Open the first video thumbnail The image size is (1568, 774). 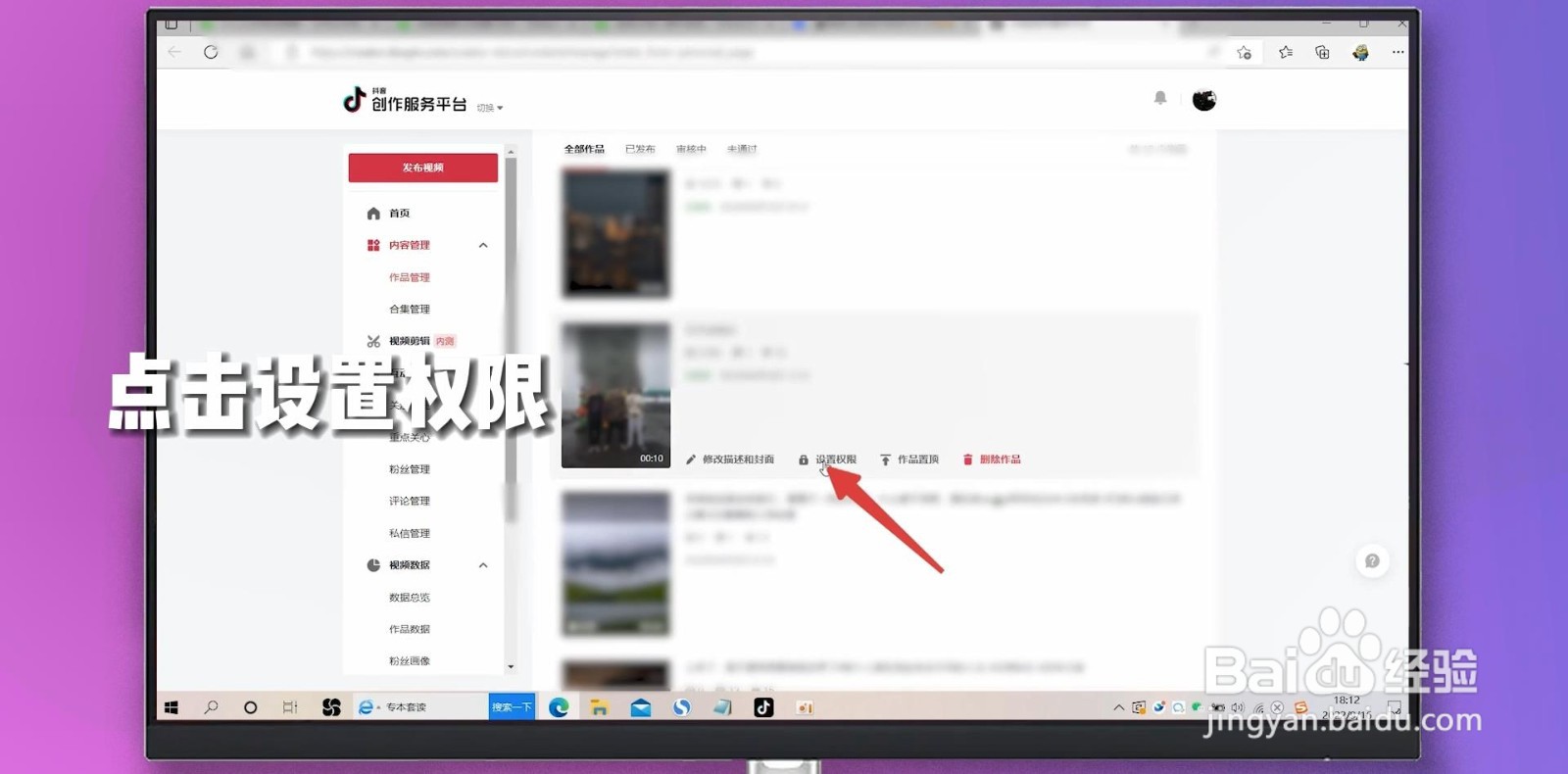click(615, 233)
